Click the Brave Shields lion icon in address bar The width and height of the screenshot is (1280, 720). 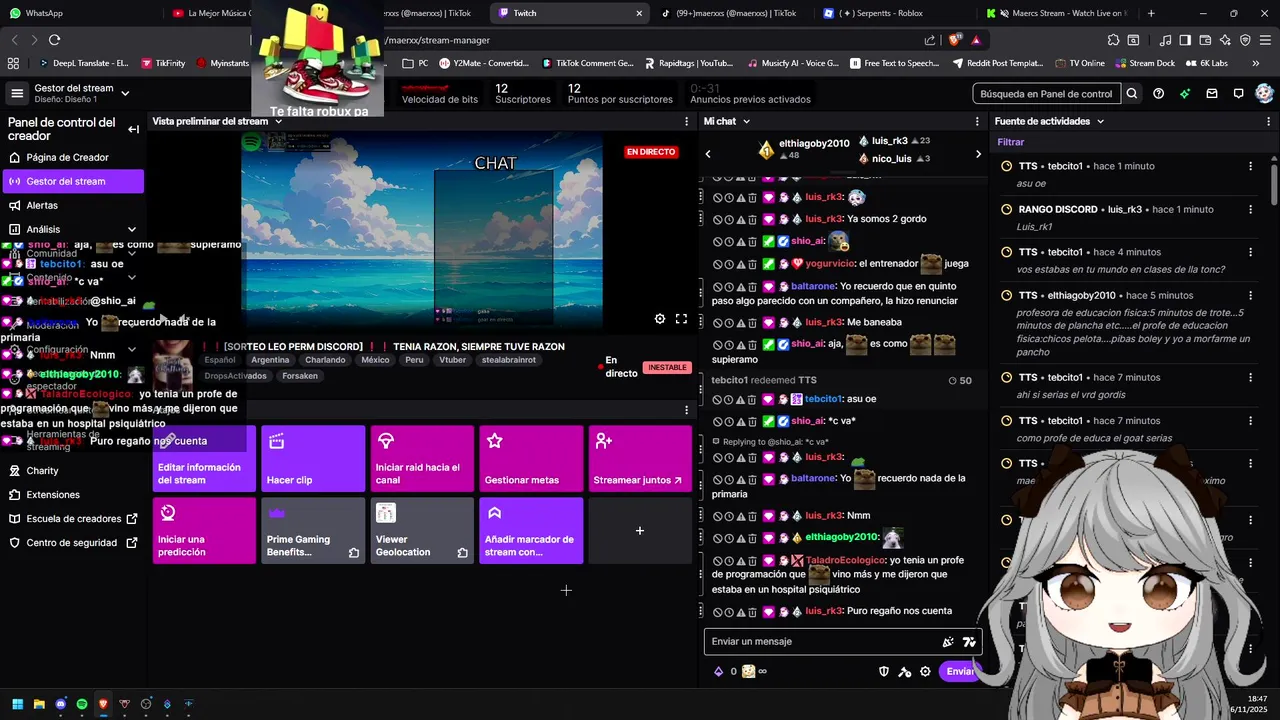pyautogui.click(x=955, y=40)
